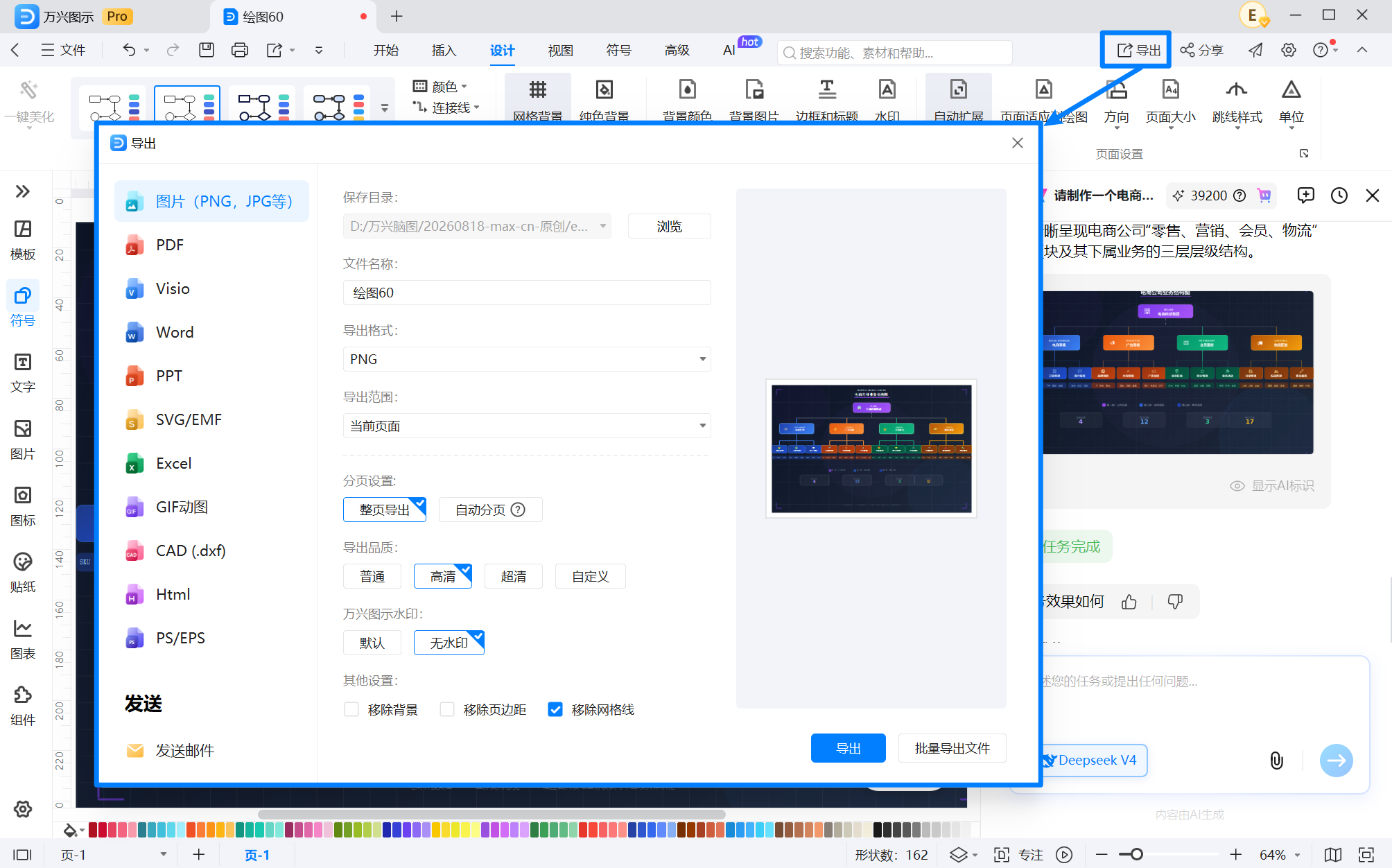This screenshot has height=868, width=1392.
Task: Open the 颜色 color dropdown in ribbon
Action: click(x=441, y=87)
